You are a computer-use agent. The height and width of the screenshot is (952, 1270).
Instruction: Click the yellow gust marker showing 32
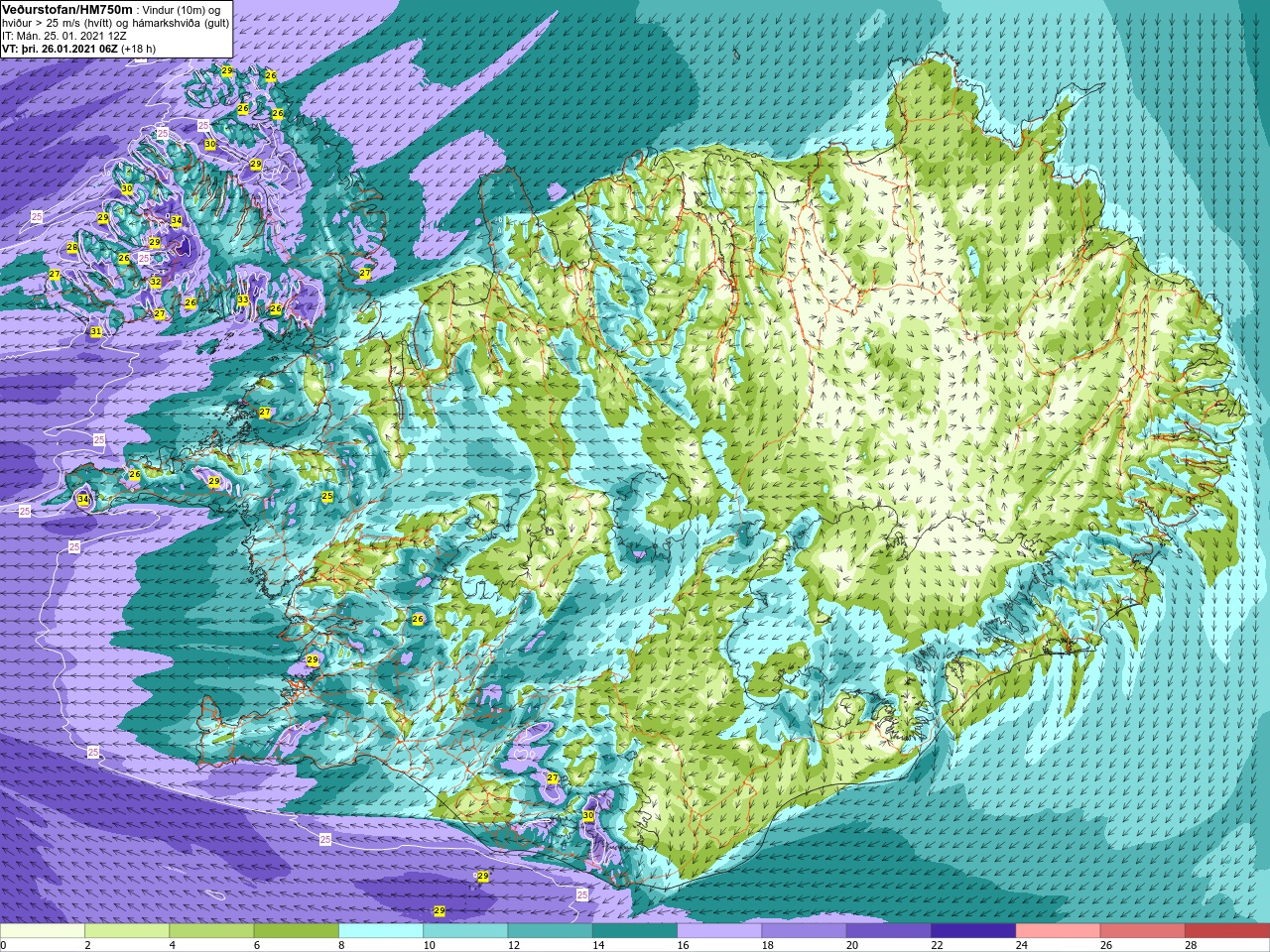pyautogui.click(x=156, y=283)
